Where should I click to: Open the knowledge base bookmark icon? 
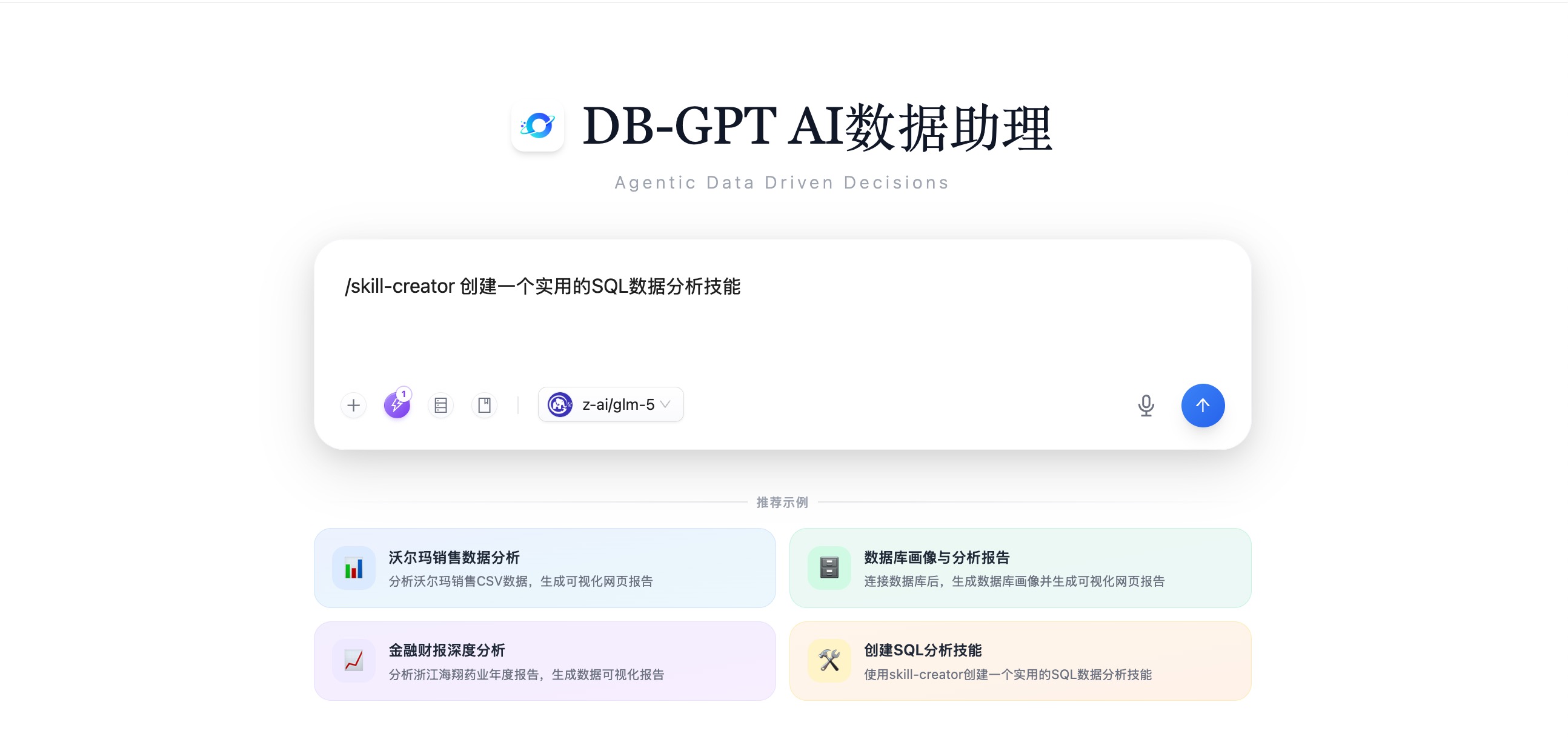485,405
